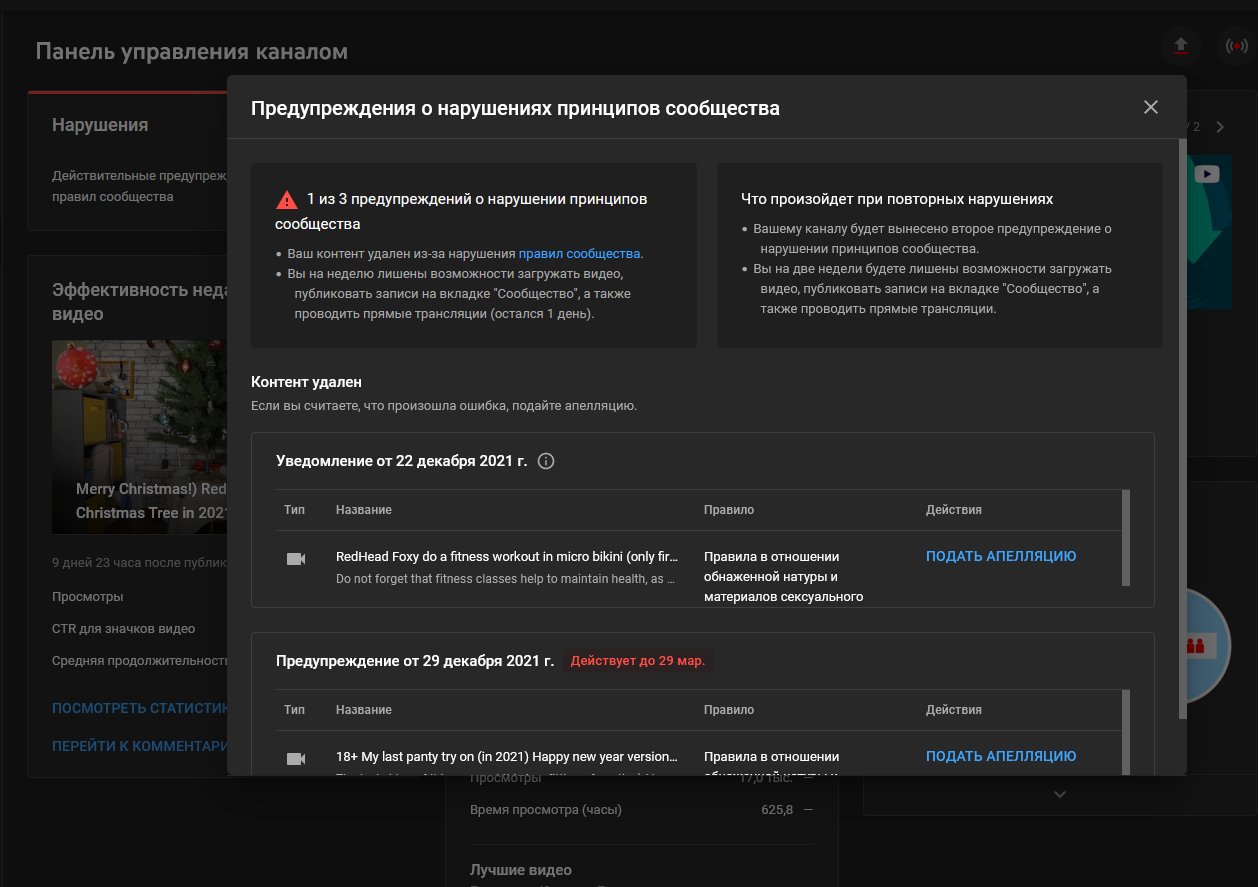
Task: Click the Время просмотра (часы) stat row
Action: (x=641, y=809)
